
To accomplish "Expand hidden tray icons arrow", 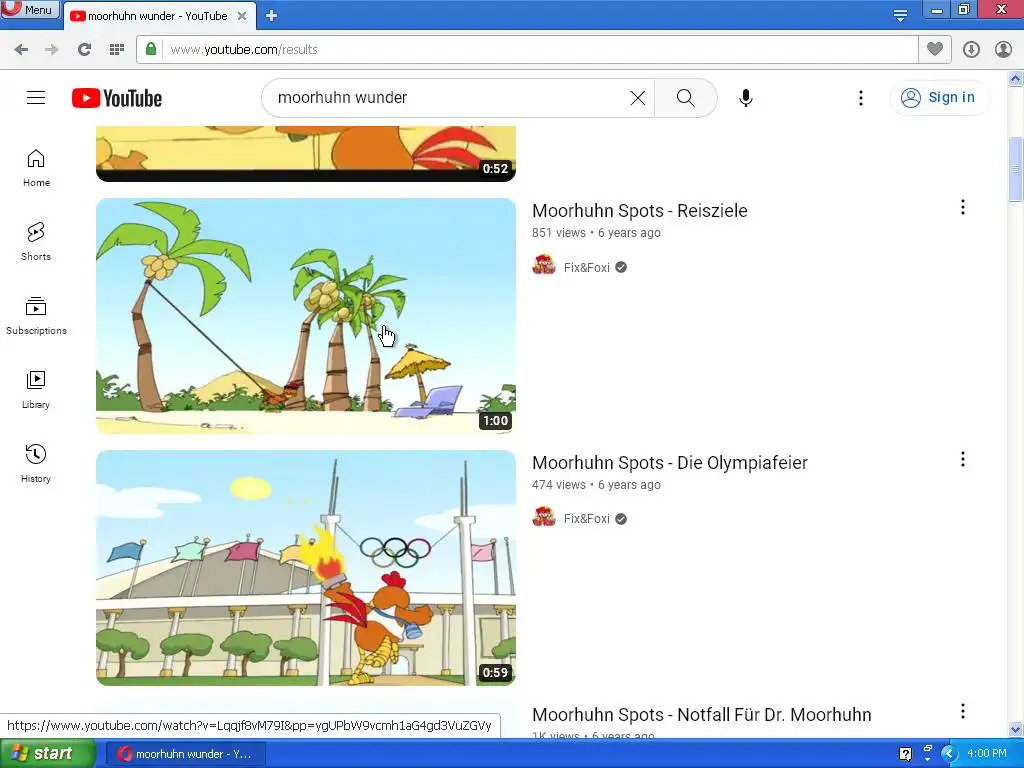I will pos(948,754).
